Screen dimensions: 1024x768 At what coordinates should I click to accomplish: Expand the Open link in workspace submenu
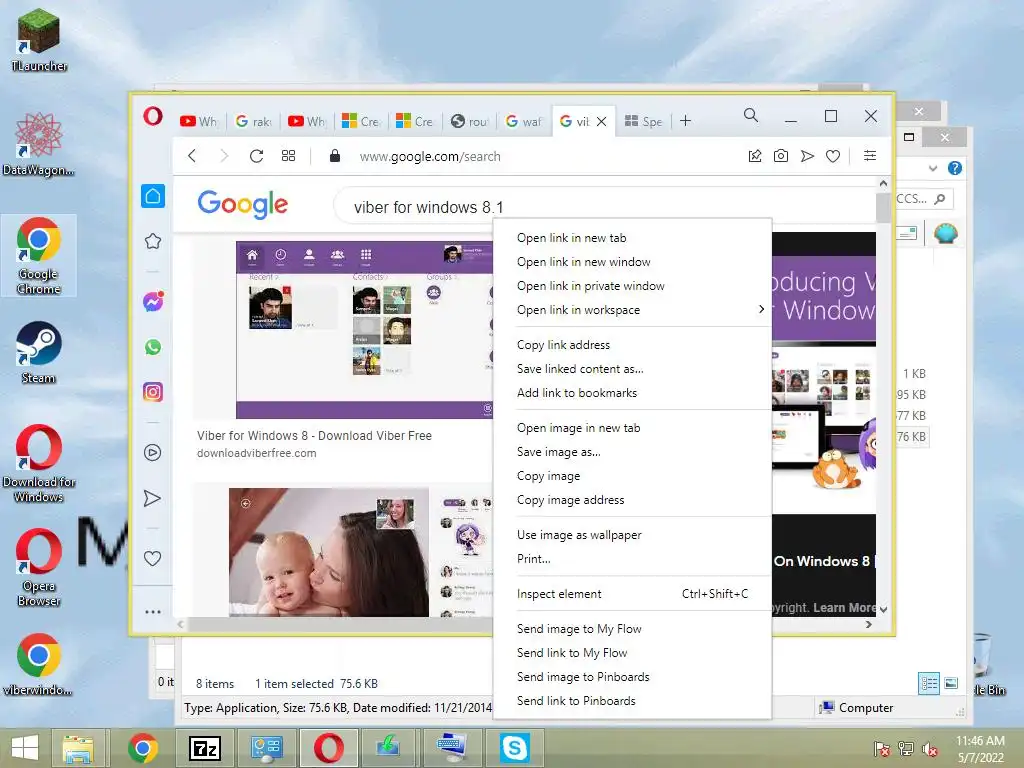[761, 310]
